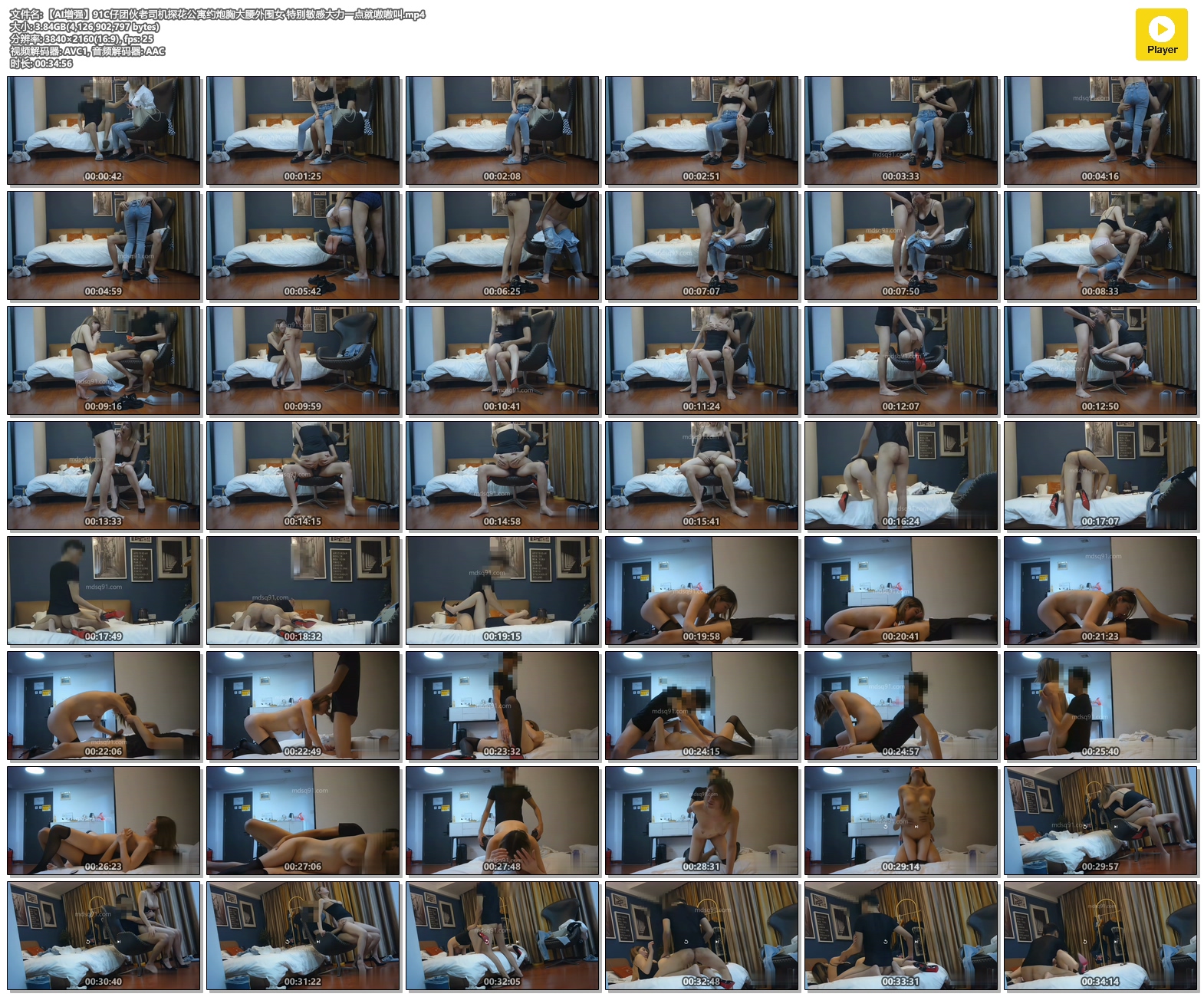Viewport: 1204px width, 997px height.
Task: Open the frame at 00:30:40
Action: [x=104, y=936]
